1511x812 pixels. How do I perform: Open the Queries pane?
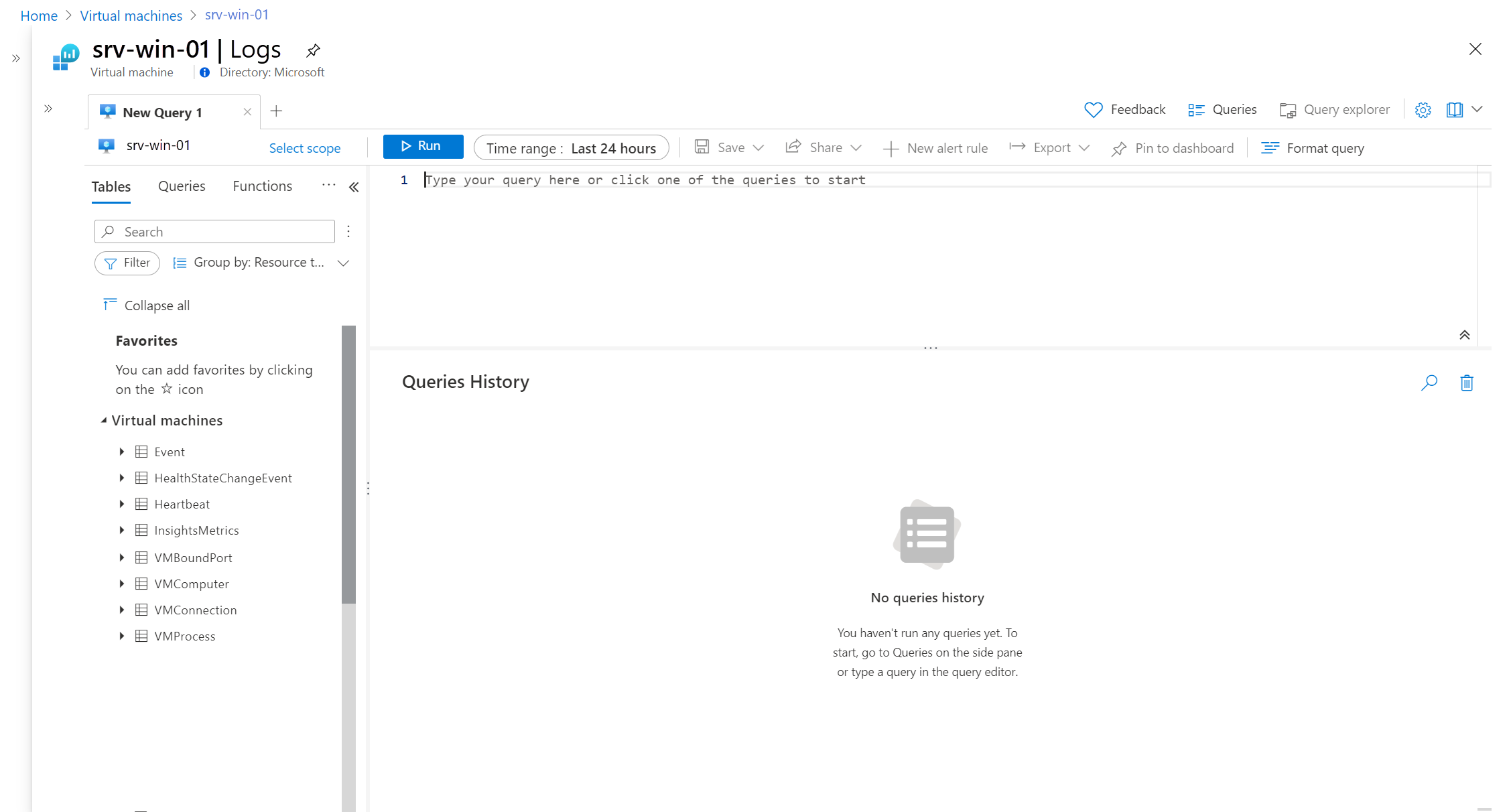1222,109
